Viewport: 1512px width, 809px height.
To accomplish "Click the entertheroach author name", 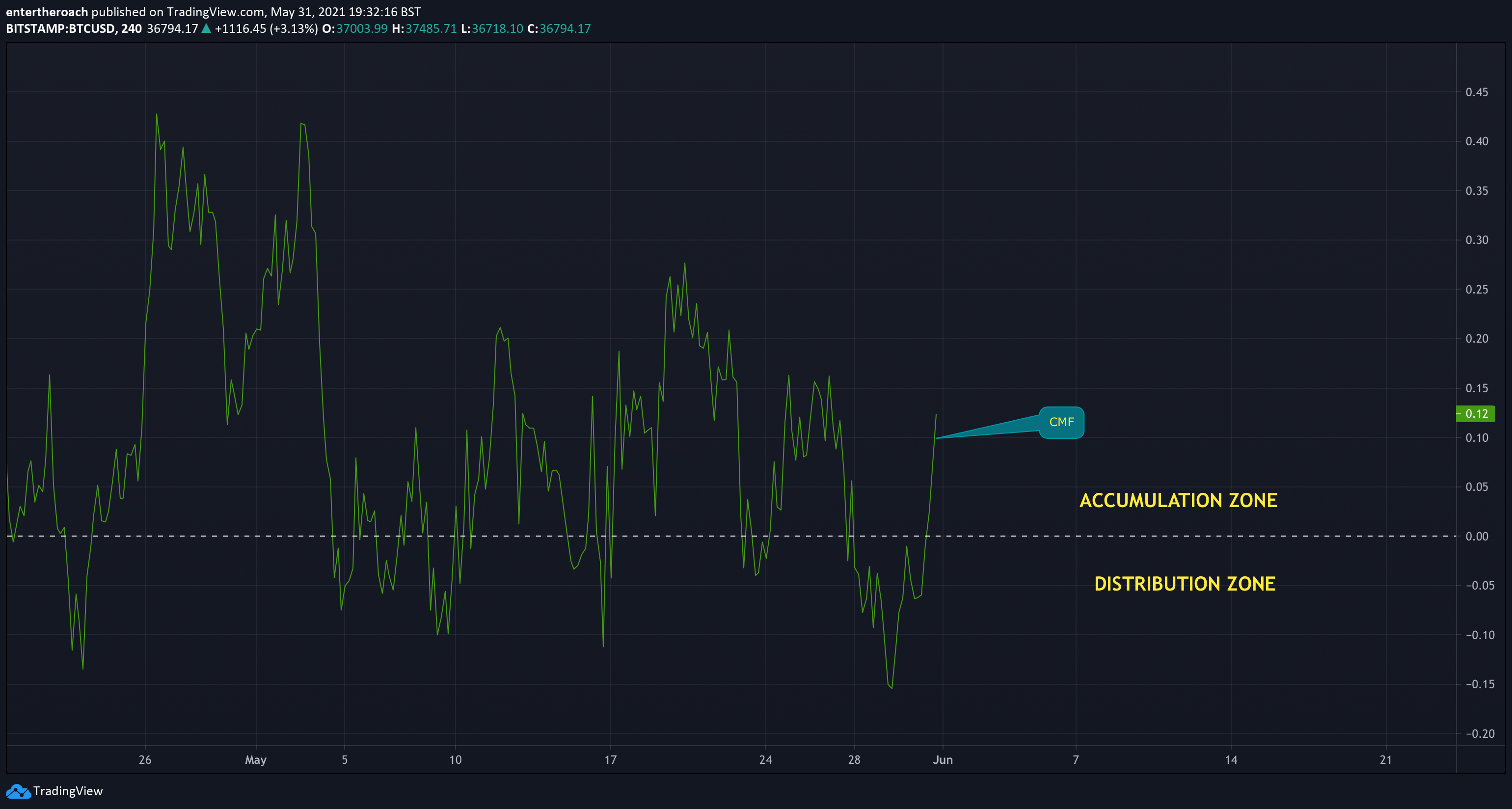I will point(47,12).
